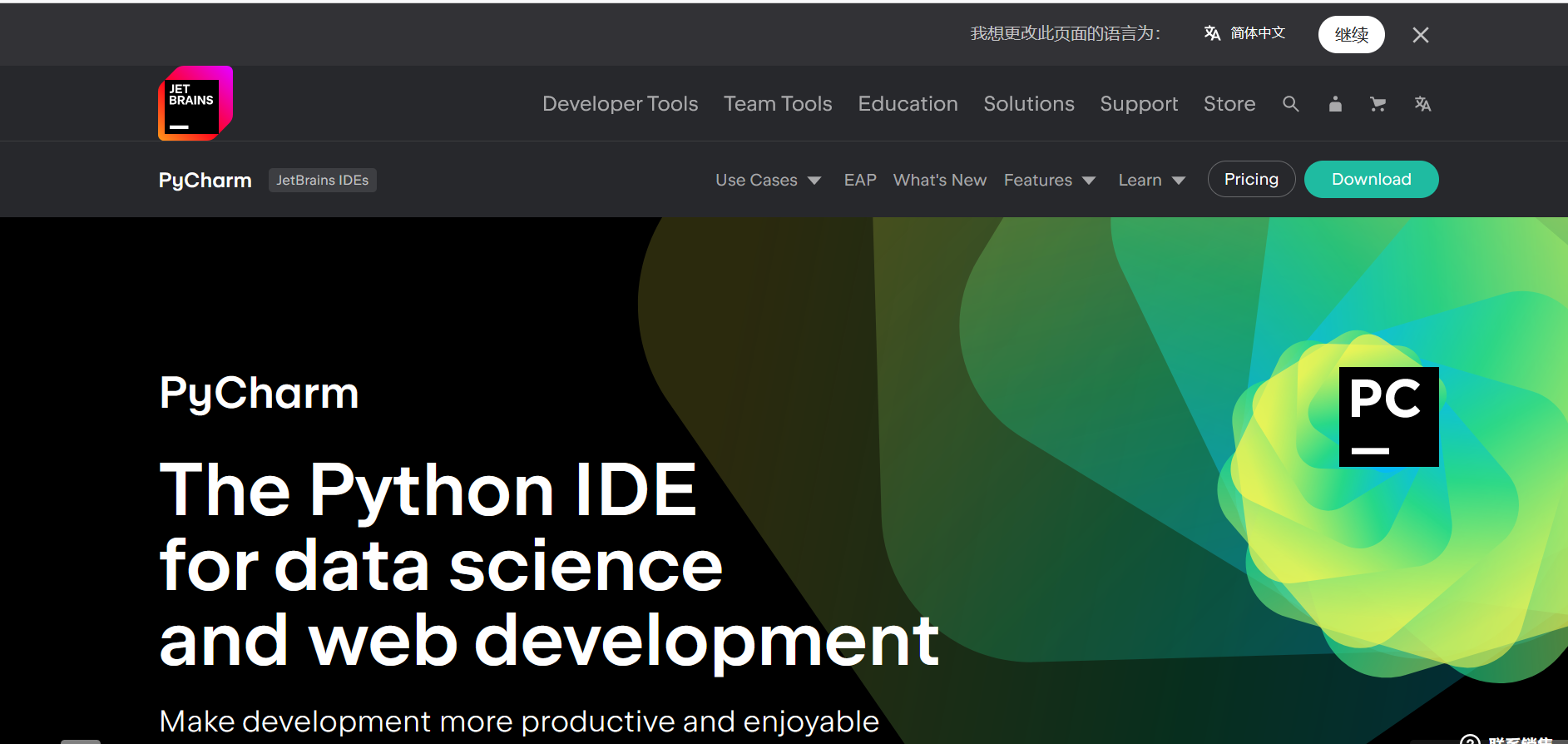This screenshot has height=744, width=1568.
Task: Click the JetBrains logo
Action: (195, 103)
